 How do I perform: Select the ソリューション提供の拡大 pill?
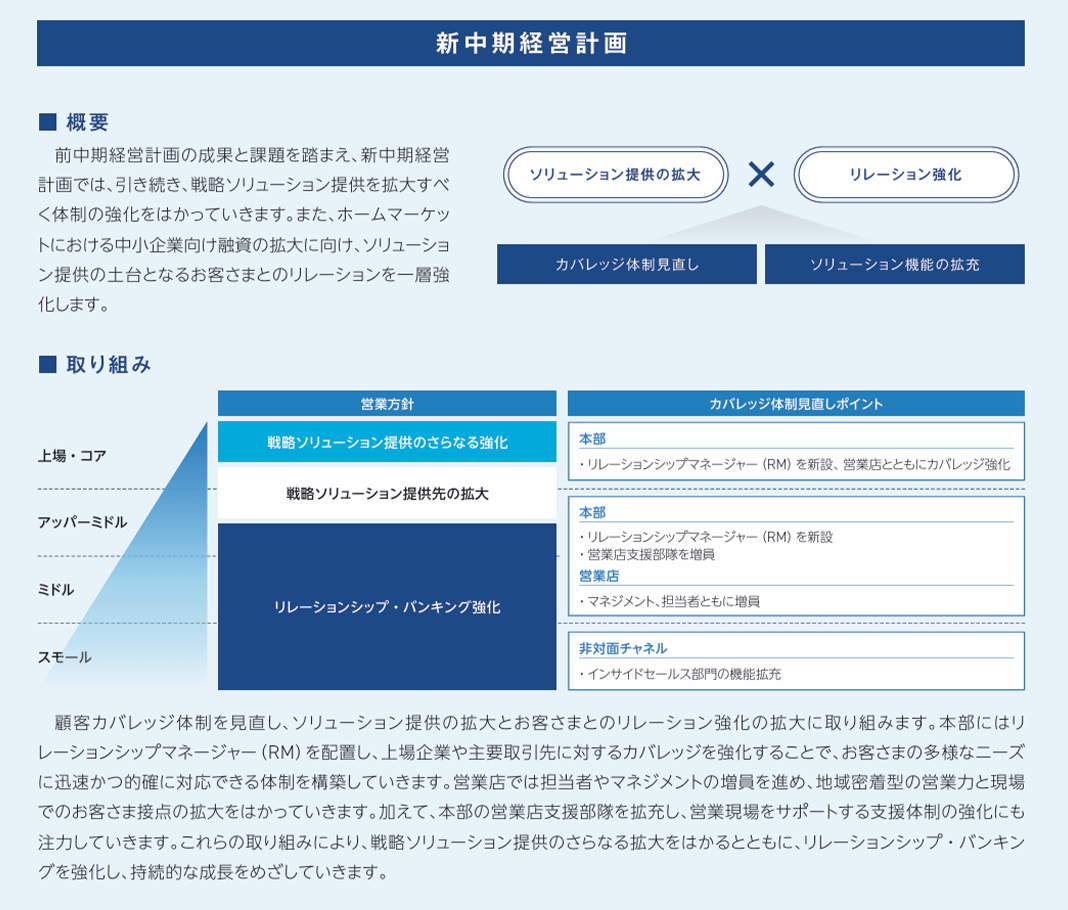[614, 175]
